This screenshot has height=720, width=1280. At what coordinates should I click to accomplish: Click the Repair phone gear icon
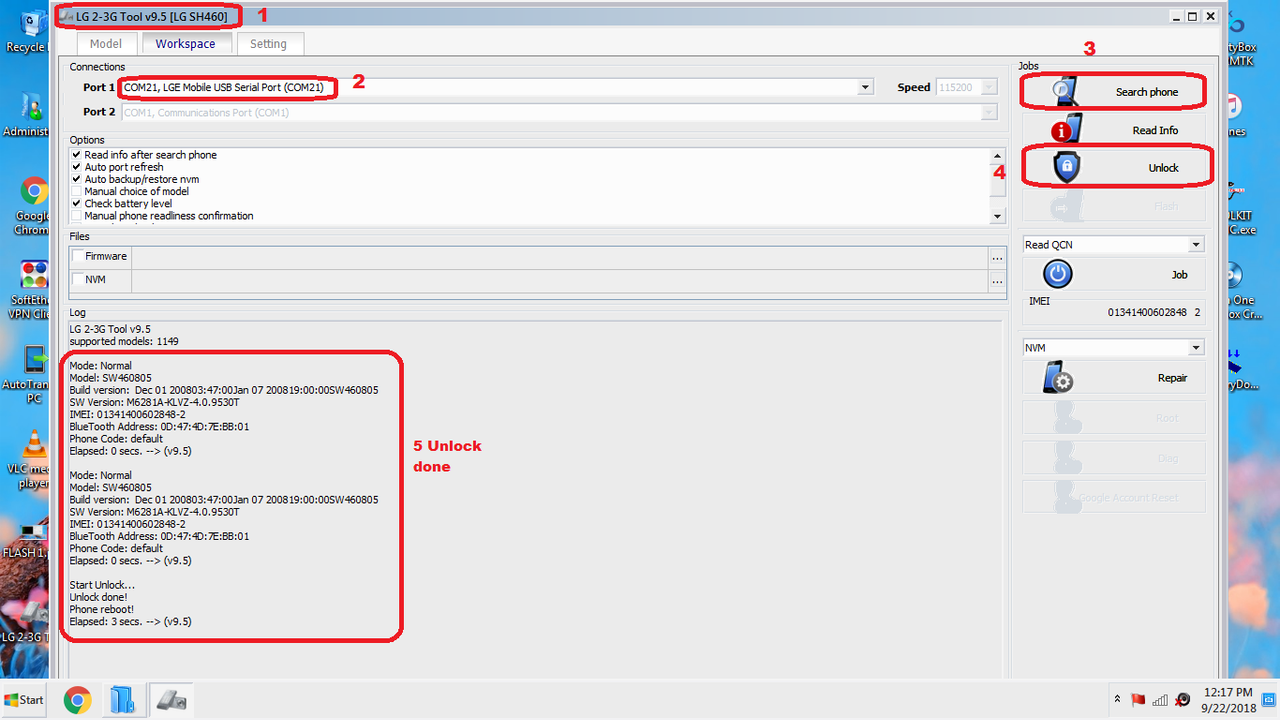1058,378
